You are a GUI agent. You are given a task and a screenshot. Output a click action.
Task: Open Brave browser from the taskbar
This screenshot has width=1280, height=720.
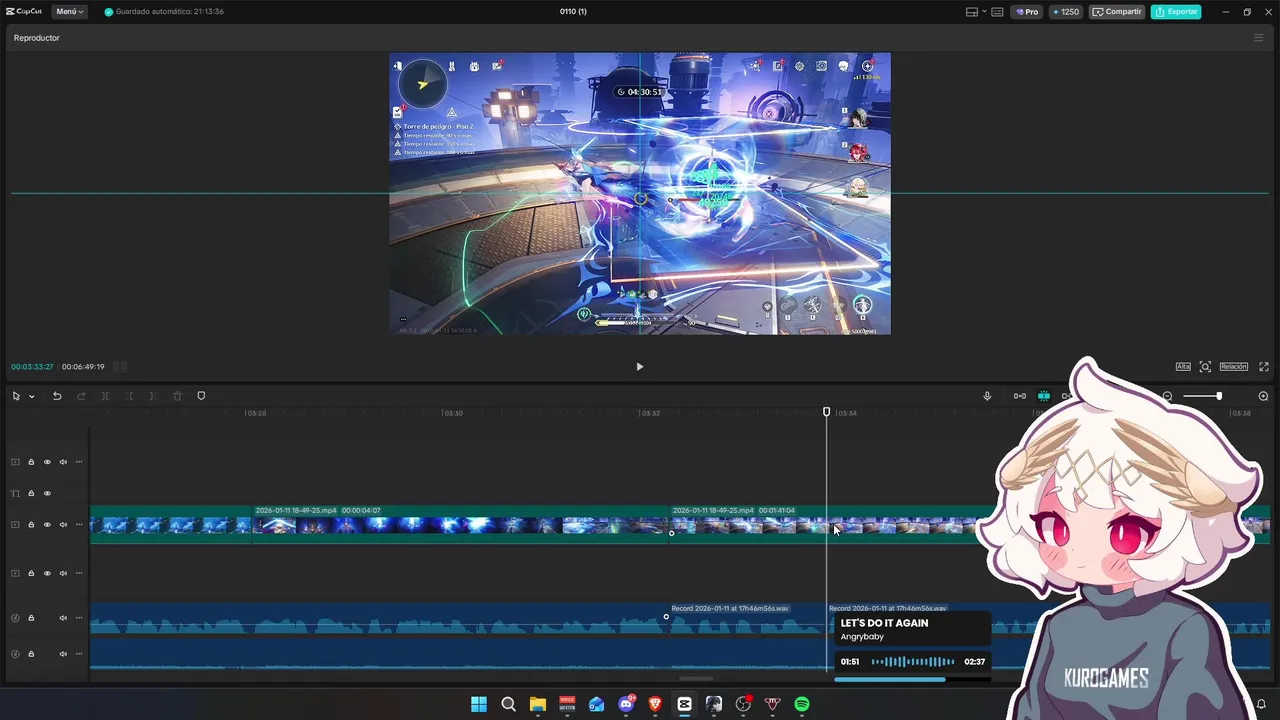(655, 704)
